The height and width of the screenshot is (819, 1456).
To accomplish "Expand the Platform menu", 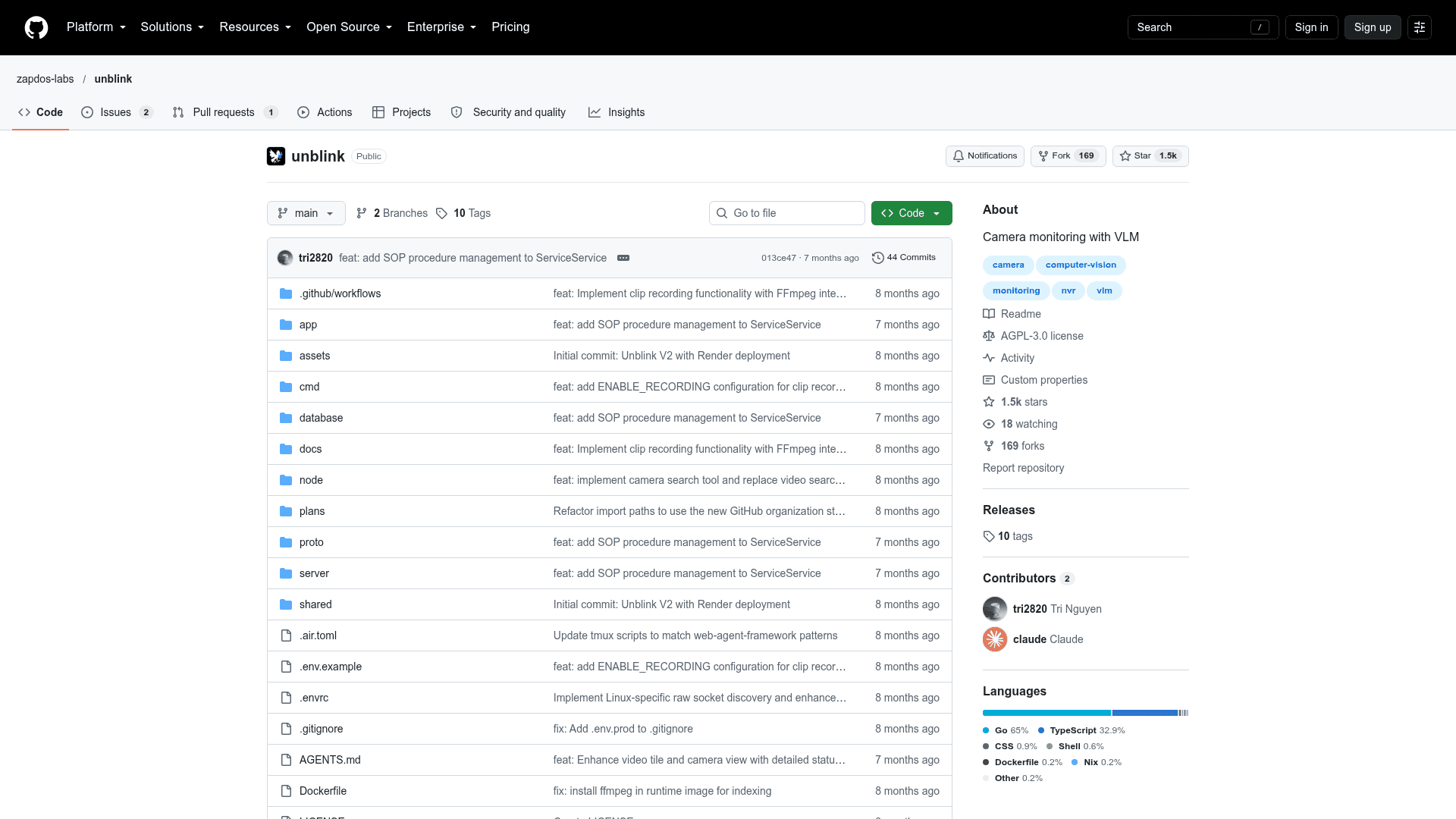I will [x=96, y=27].
